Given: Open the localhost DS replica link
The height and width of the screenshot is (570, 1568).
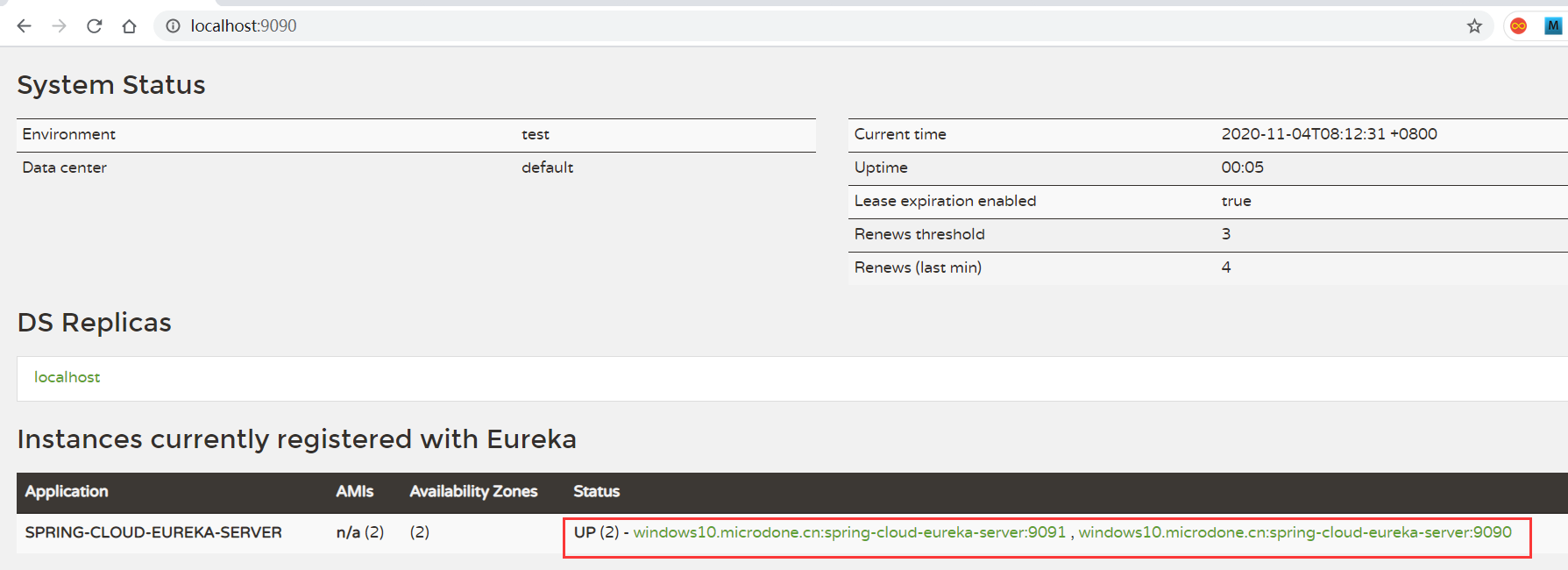Looking at the screenshot, I should (67, 377).
